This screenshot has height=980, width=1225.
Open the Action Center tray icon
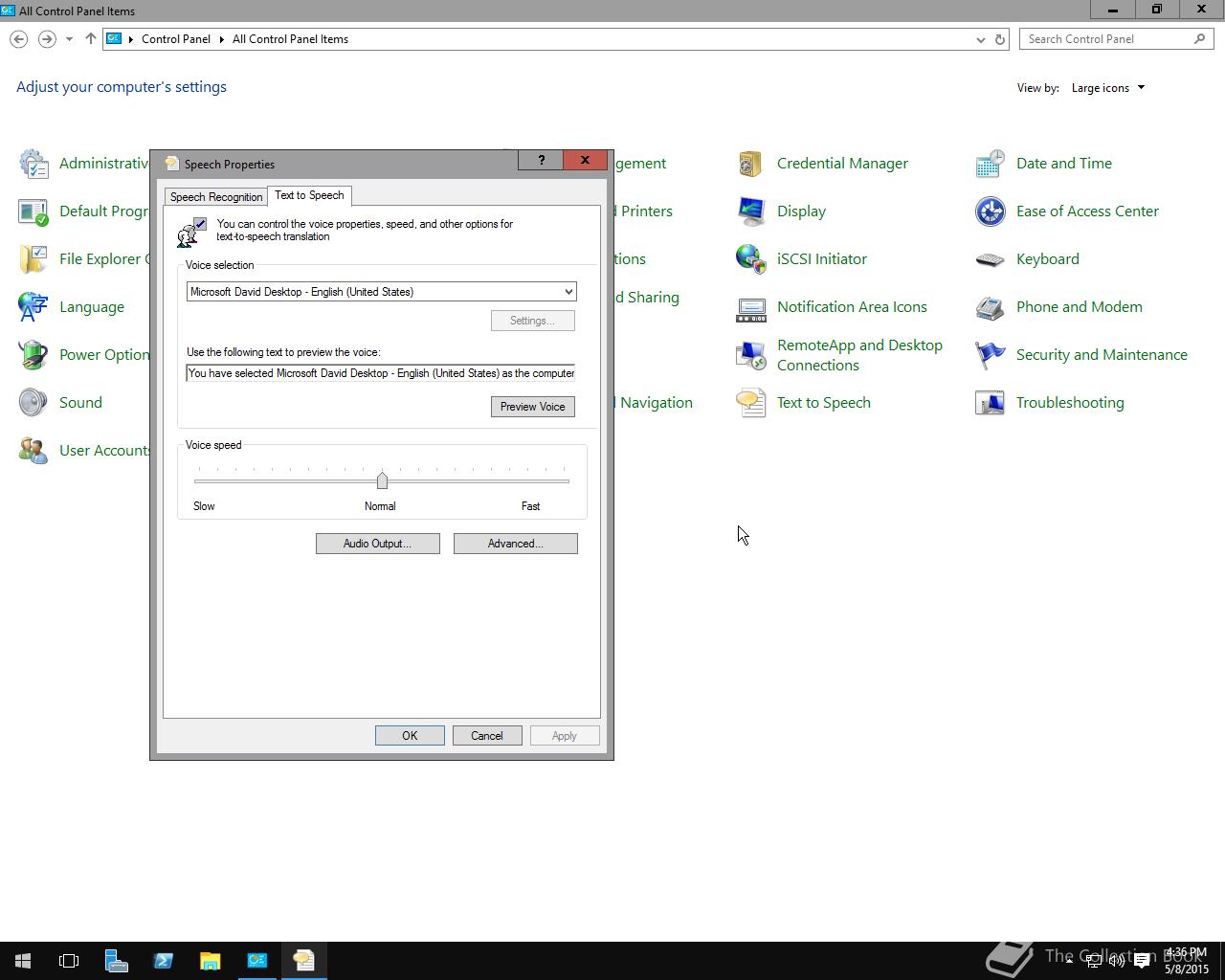coord(1142,961)
